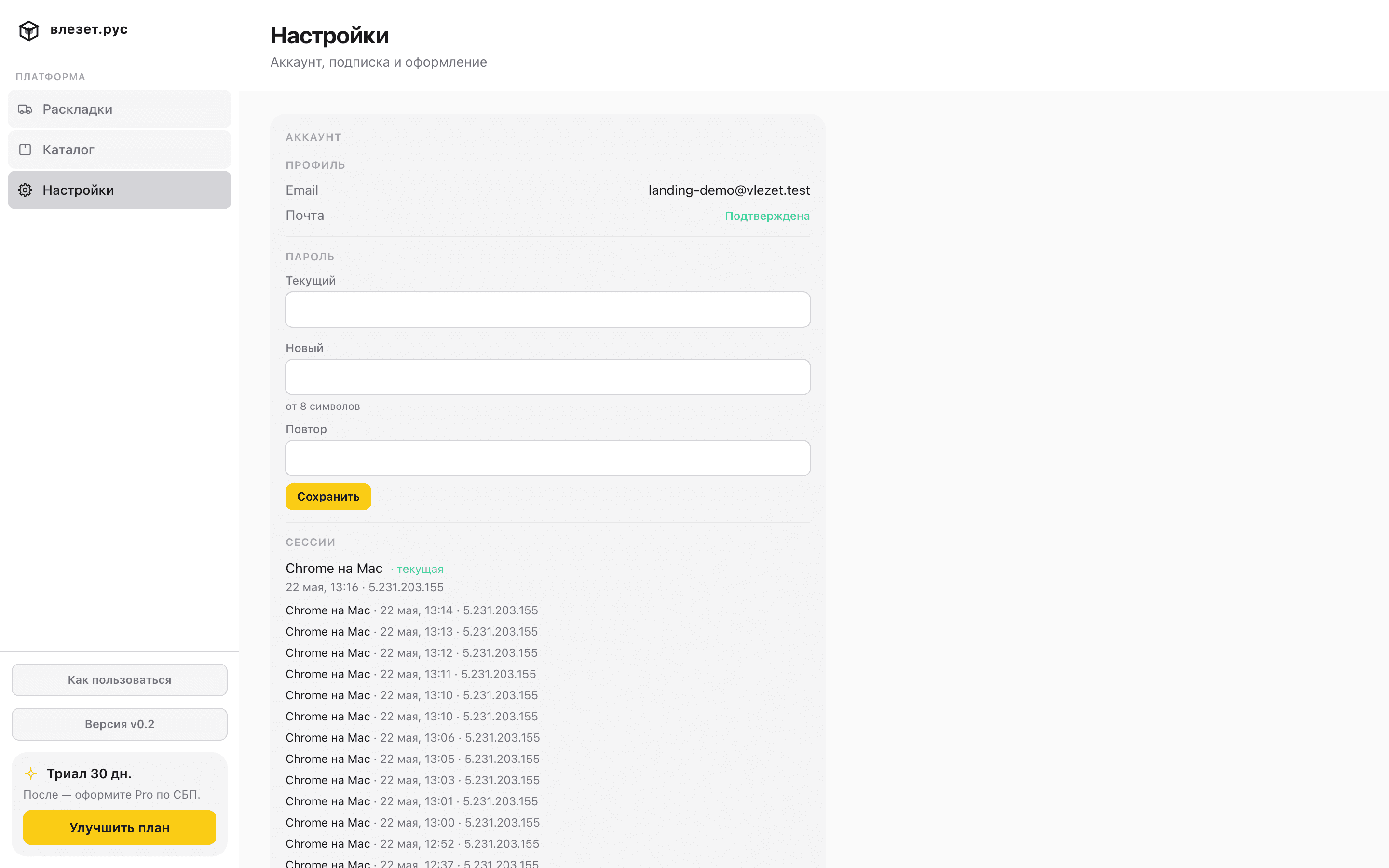Select the session at 22 мая, 13:14
Image resolution: width=1389 pixels, height=868 pixels.
tap(411, 610)
